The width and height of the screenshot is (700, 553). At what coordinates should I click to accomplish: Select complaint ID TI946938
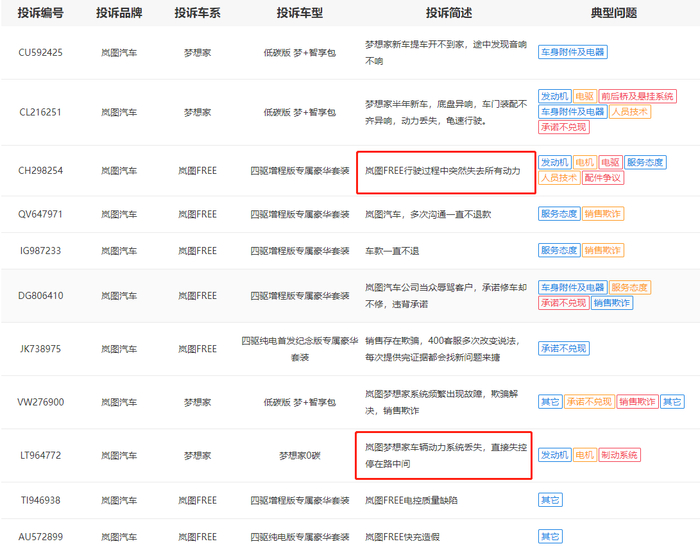point(41,500)
